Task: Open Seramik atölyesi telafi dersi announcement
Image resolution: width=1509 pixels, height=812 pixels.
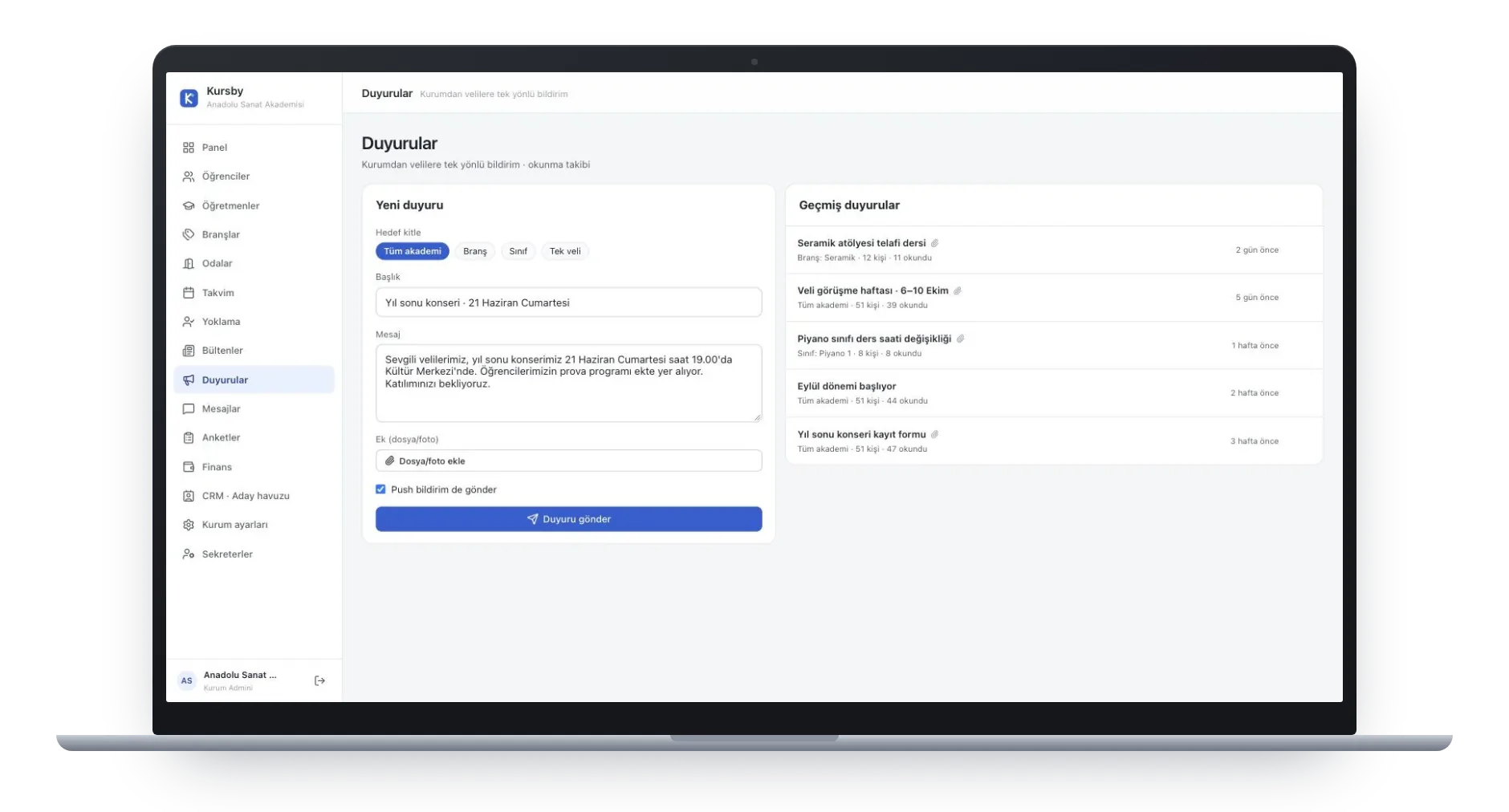Action: [1054, 250]
